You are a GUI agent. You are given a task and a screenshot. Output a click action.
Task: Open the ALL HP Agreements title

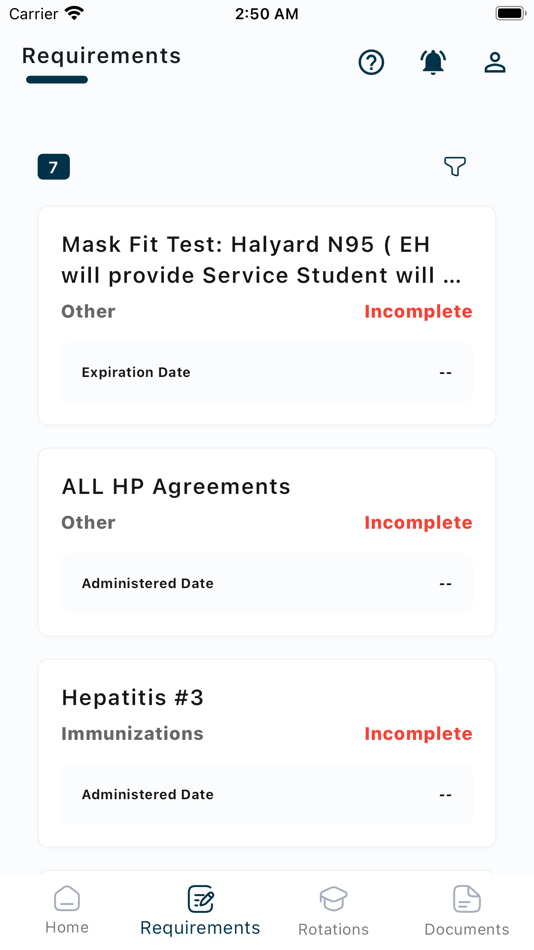tap(176, 487)
